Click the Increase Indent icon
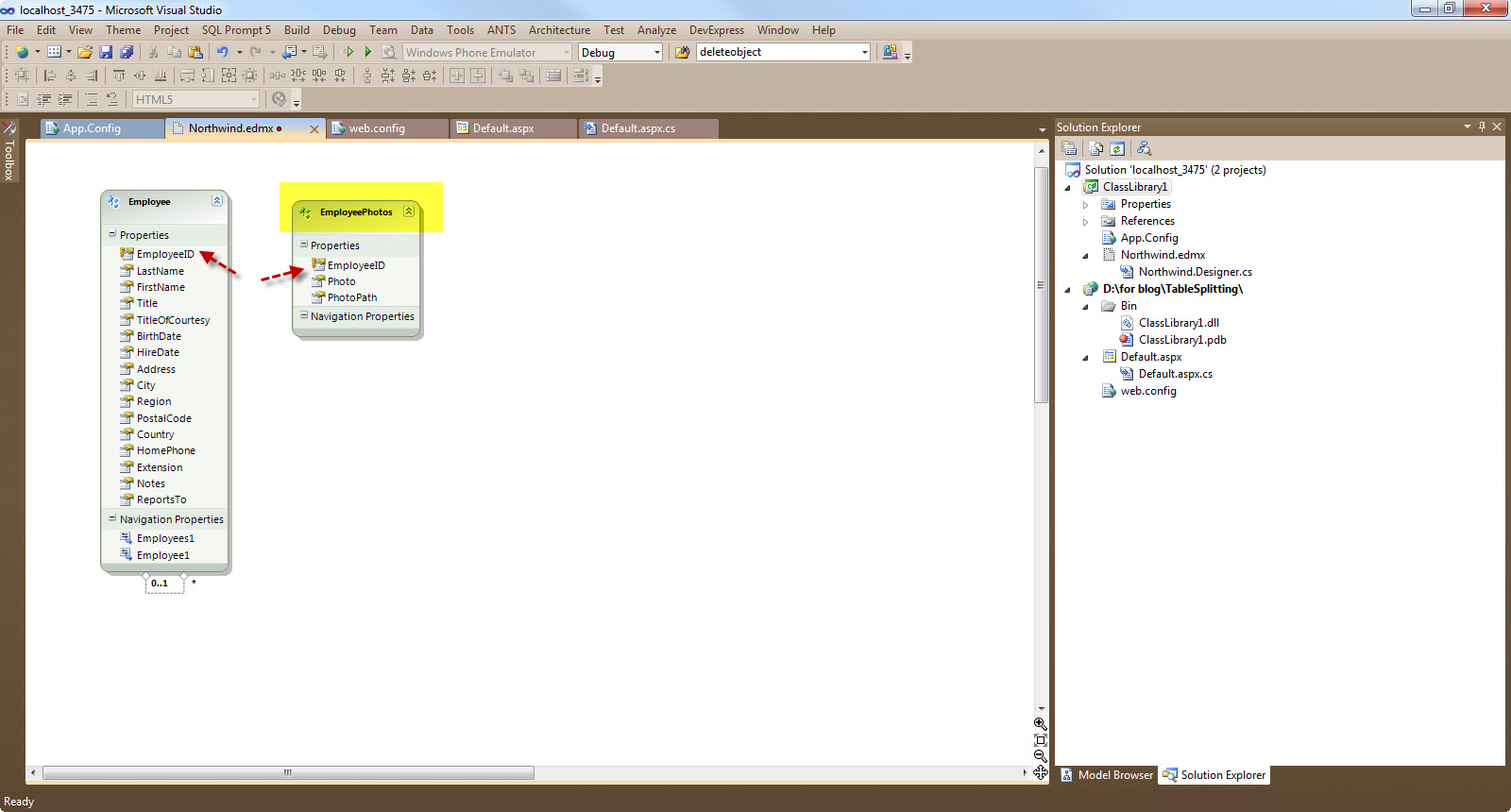1511x812 pixels. point(65,99)
